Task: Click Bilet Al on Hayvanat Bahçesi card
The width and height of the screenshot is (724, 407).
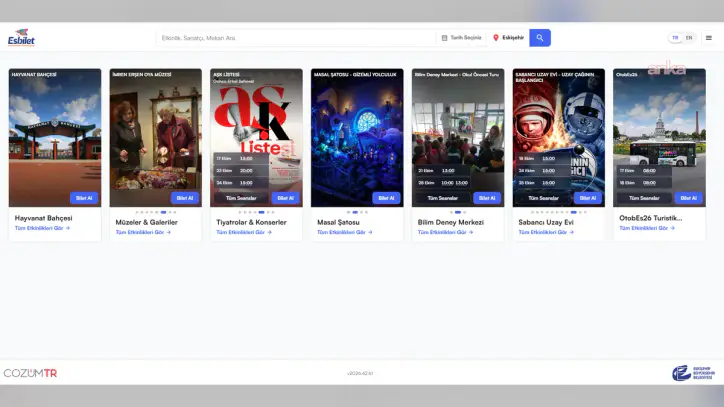Action: [x=84, y=198]
